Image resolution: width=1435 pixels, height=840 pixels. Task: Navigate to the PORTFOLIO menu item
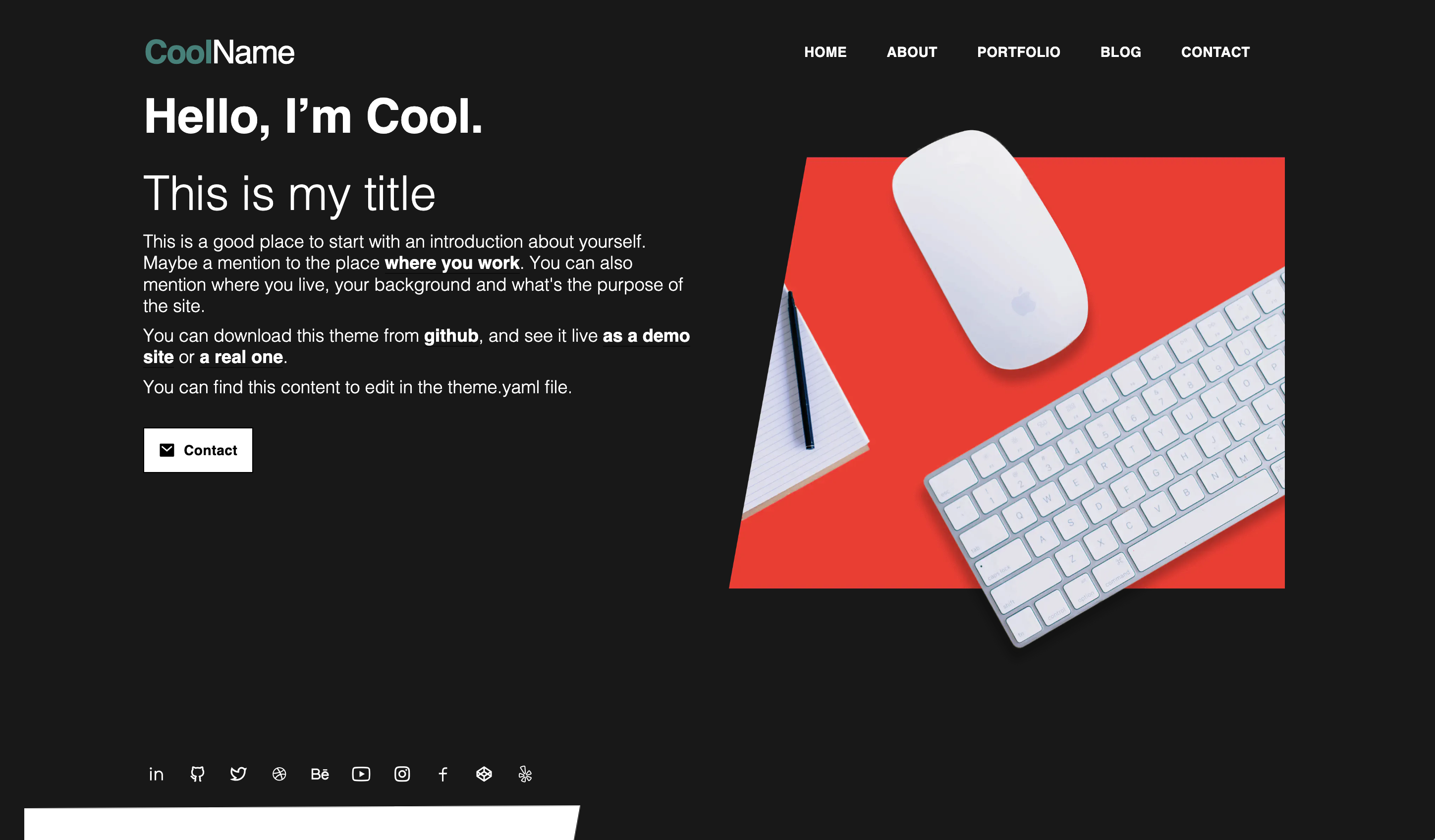click(x=1019, y=52)
